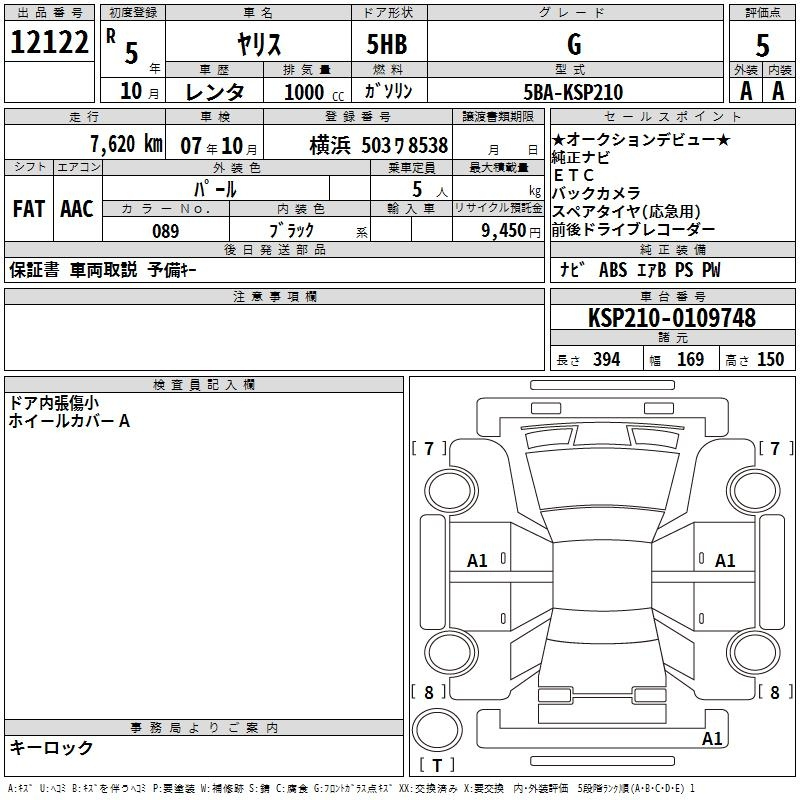
Task: Select the 後日発送部品 header
Action: coord(275,249)
